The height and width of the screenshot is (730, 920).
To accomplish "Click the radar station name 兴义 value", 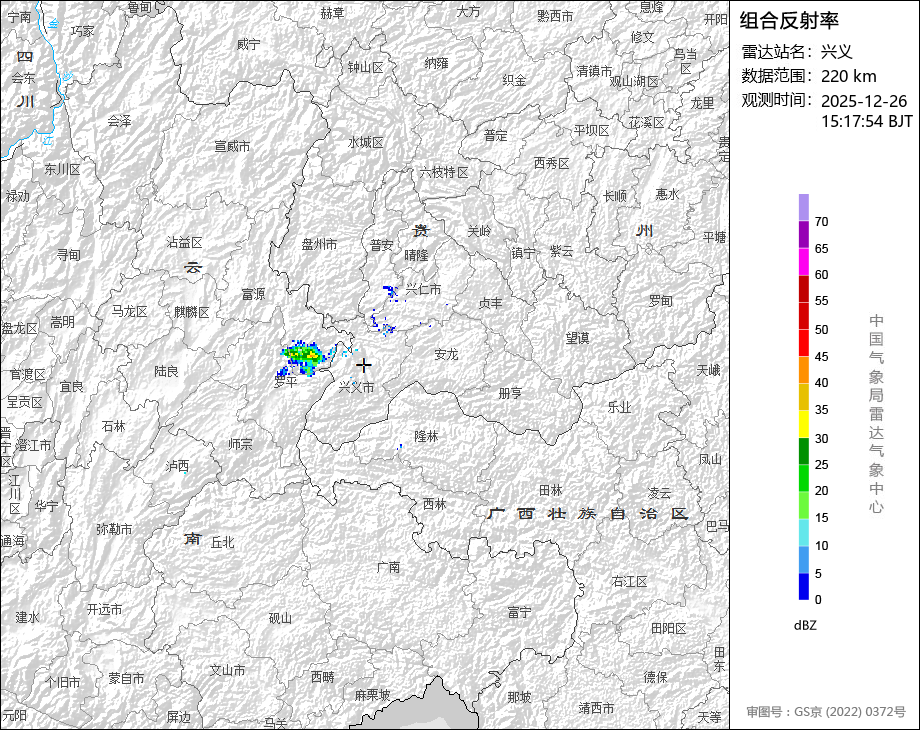I will point(837,52).
